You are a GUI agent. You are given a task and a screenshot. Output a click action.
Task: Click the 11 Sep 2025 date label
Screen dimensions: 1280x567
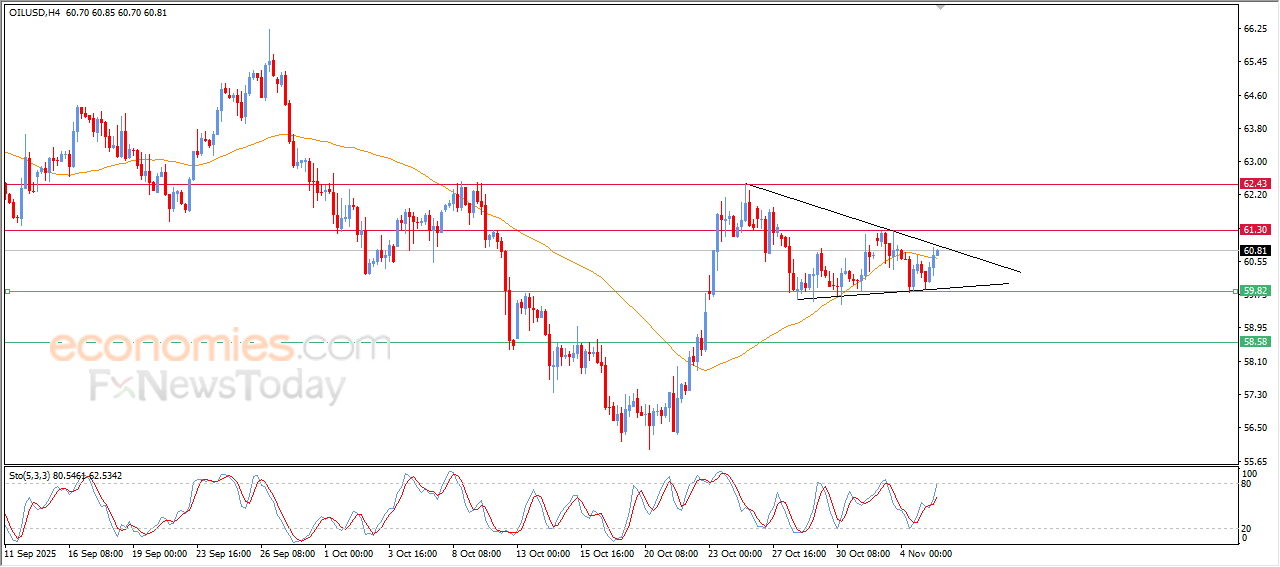31,552
